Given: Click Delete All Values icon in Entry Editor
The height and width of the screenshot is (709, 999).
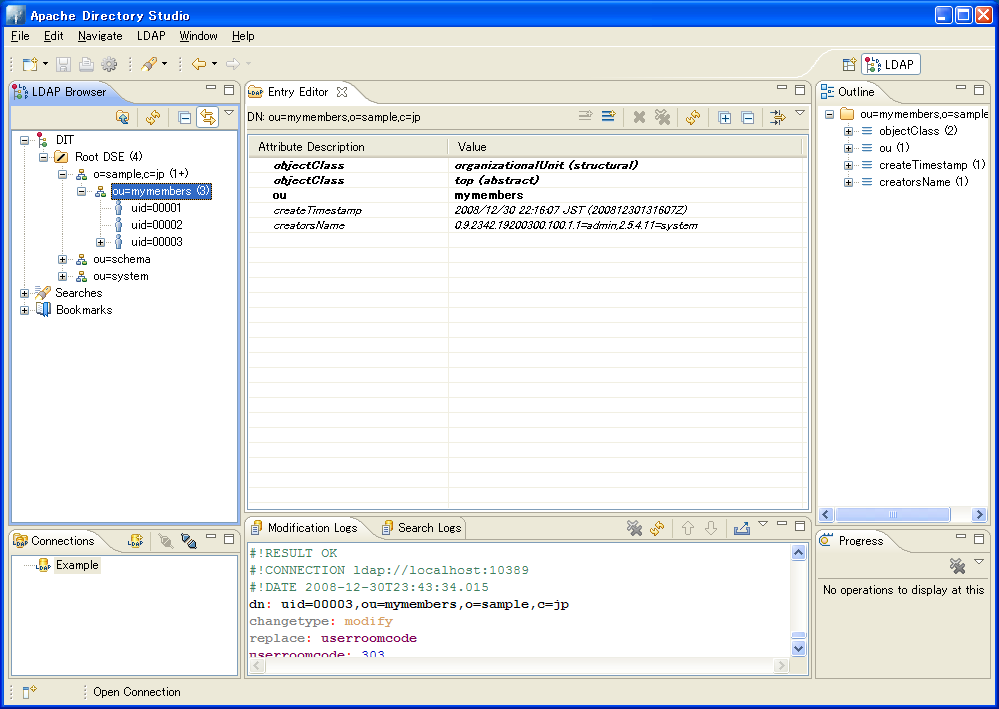Looking at the screenshot, I should [663, 117].
